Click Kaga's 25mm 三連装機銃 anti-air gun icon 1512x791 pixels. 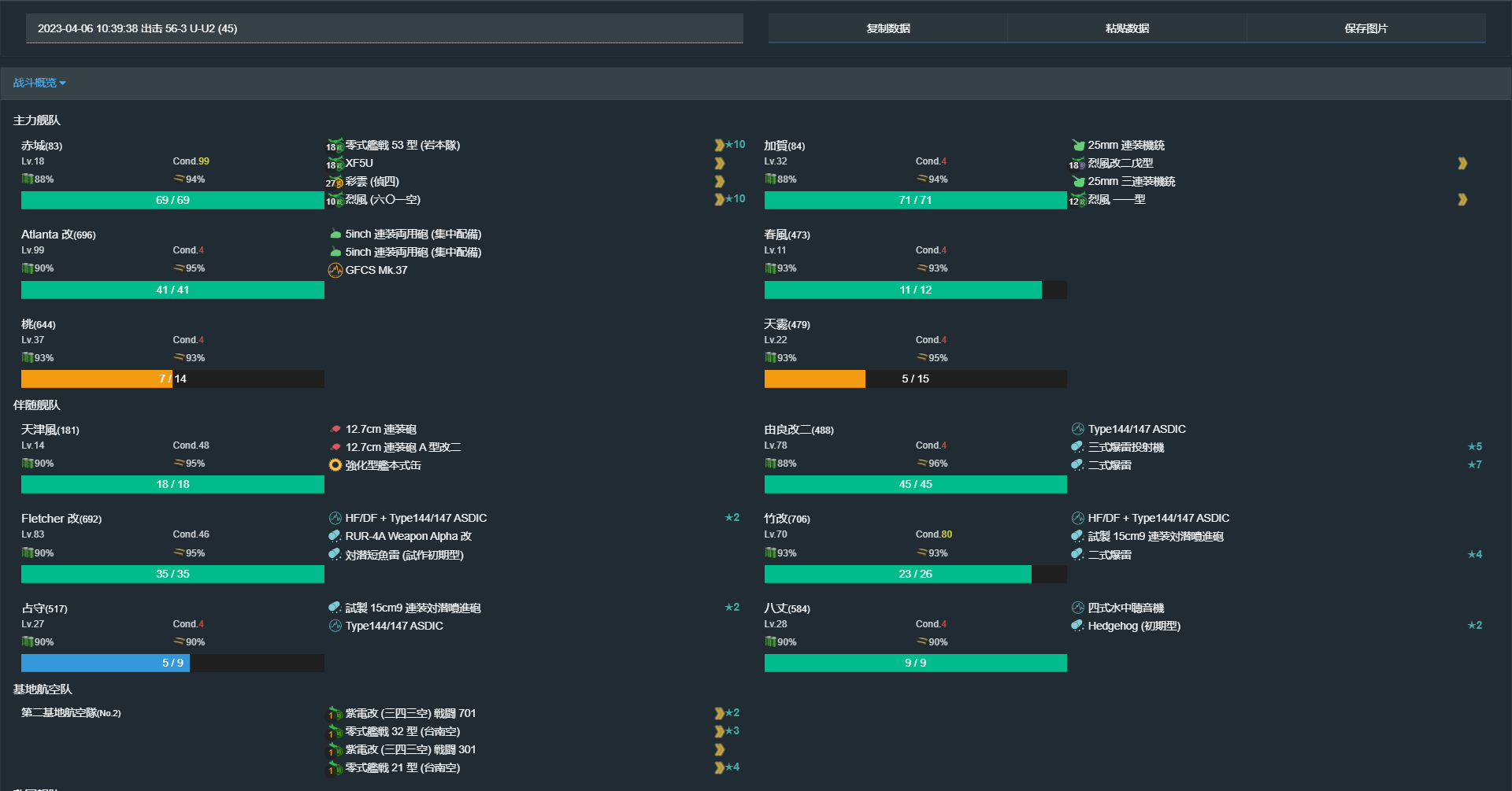(x=1077, y=182)
